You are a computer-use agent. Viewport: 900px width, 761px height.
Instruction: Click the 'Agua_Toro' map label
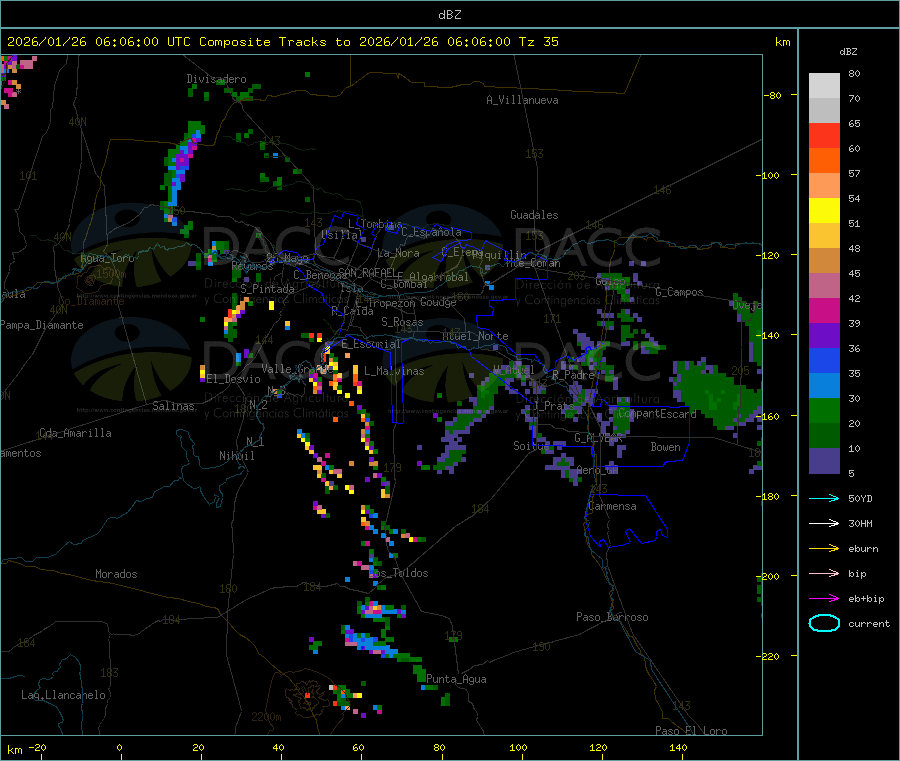107,258
